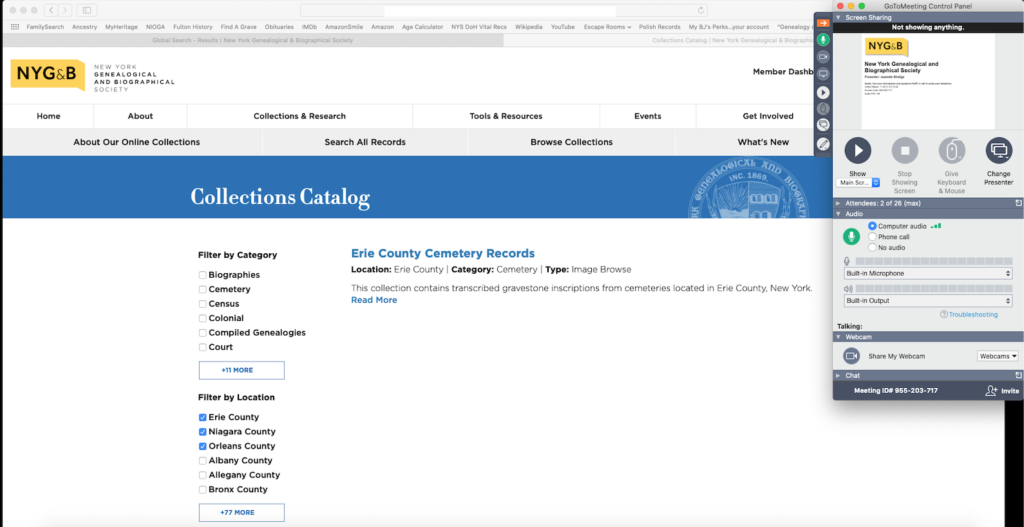Expand the Chat section
Viewport: 1024px width, 527px height.
(x=839, y=375)
